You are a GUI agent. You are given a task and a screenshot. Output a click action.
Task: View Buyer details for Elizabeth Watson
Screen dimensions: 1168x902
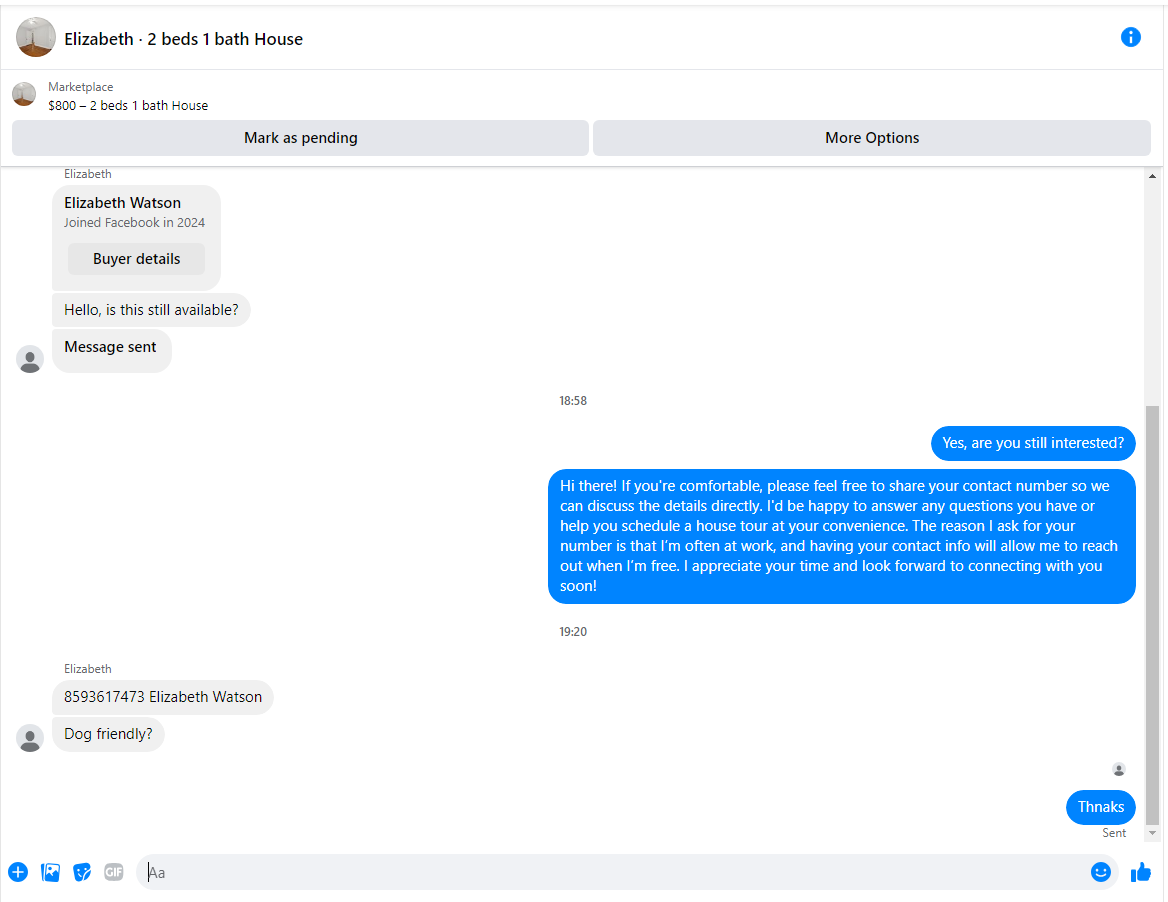pos(136,259)
